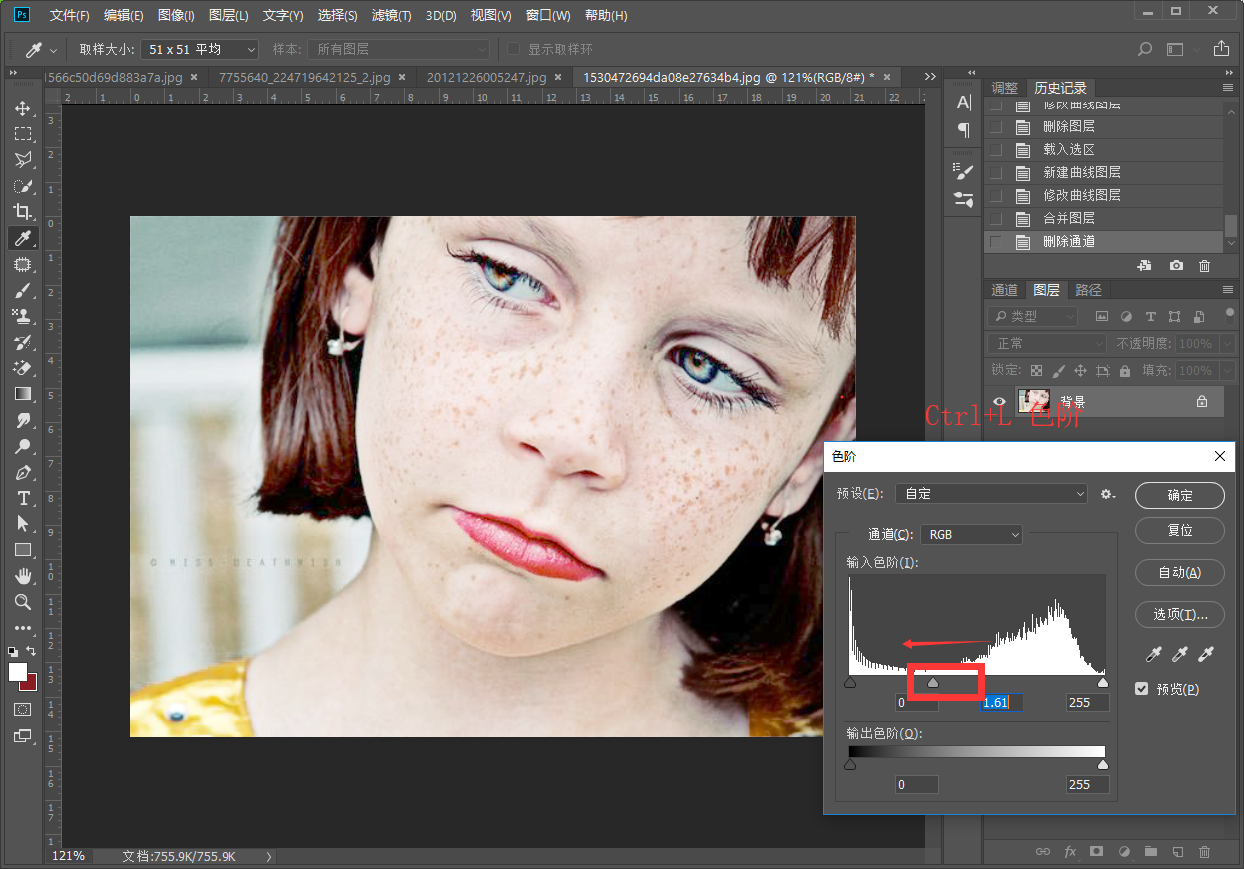Click the midtone input levels slider handle
Viewport: 1244px width, 869px height.
933,683
